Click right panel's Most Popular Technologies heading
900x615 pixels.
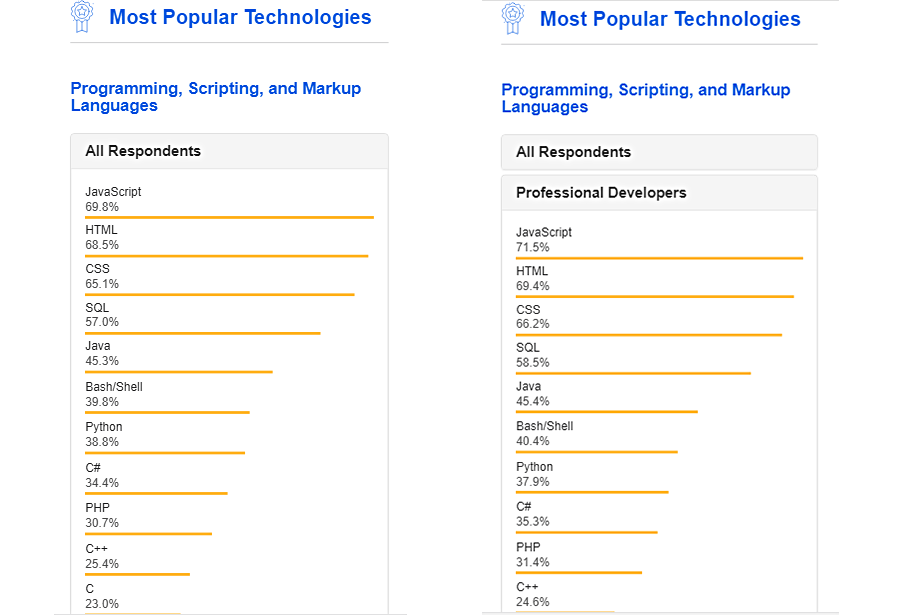(x=670, y=19)
